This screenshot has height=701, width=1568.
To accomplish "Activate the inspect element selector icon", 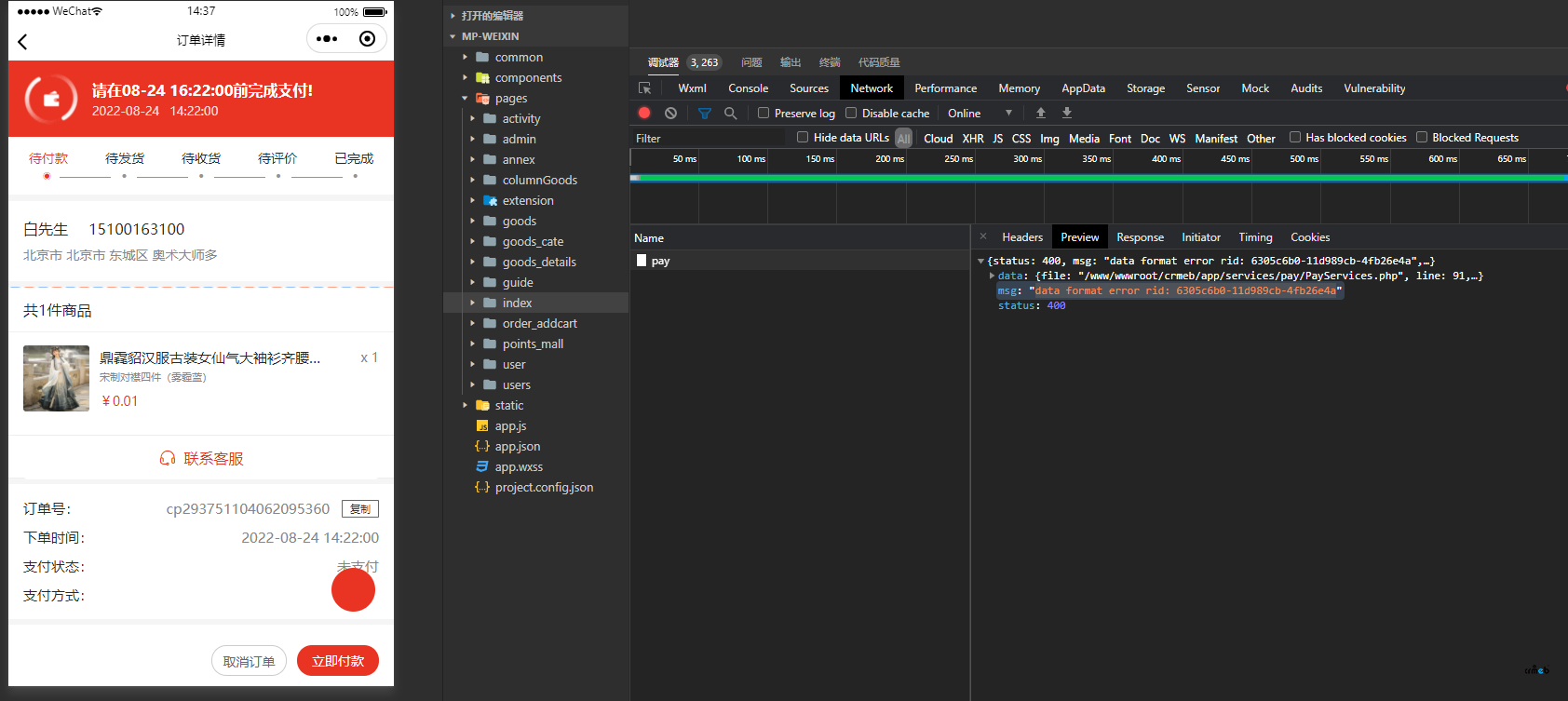I will 644,88.
